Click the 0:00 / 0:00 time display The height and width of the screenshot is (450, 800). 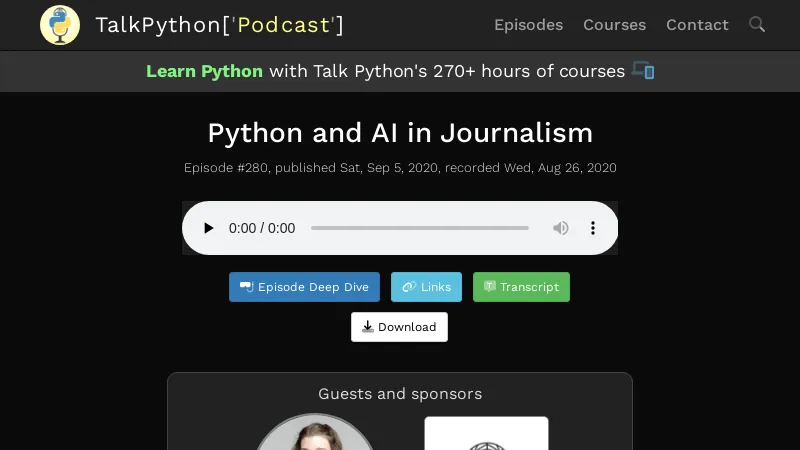click(x=262, y=228)
